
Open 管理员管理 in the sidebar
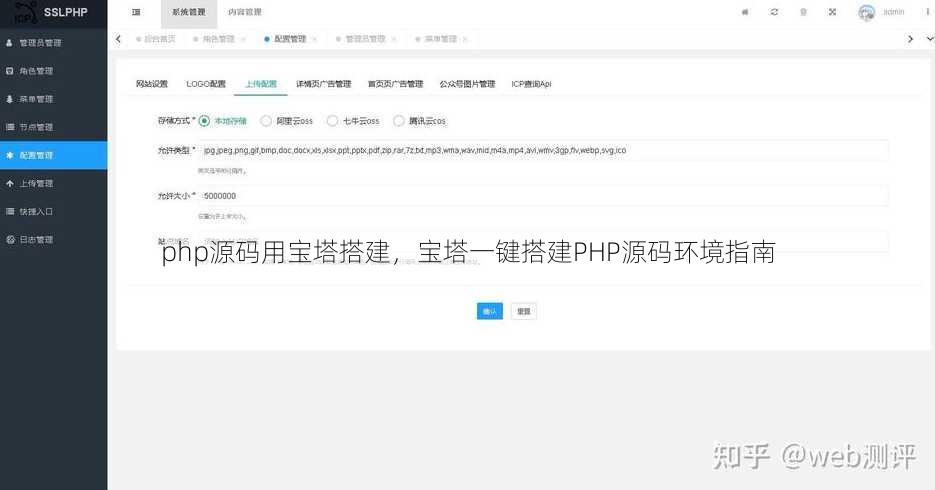pyautogui.click(x=54, y=43)
